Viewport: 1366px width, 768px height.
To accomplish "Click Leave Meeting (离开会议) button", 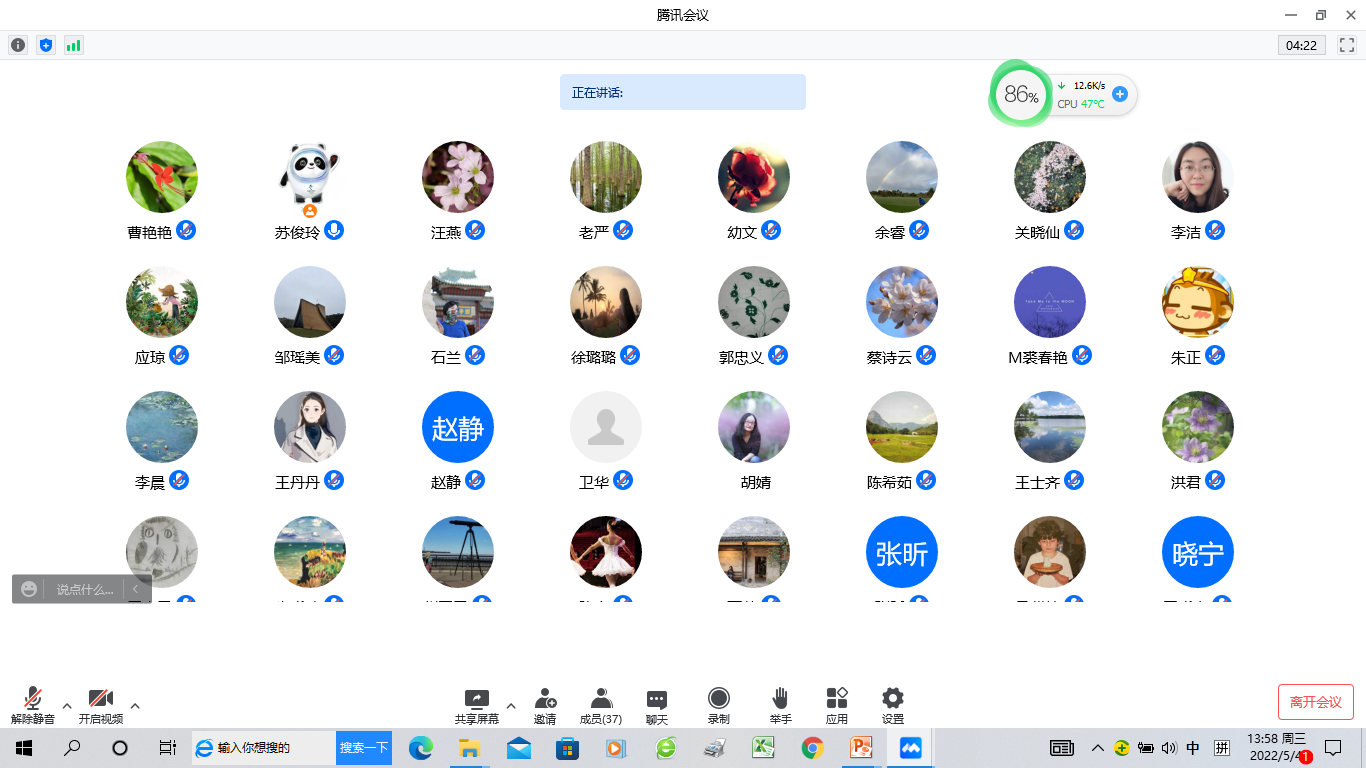I will (x=1315, y=702).
